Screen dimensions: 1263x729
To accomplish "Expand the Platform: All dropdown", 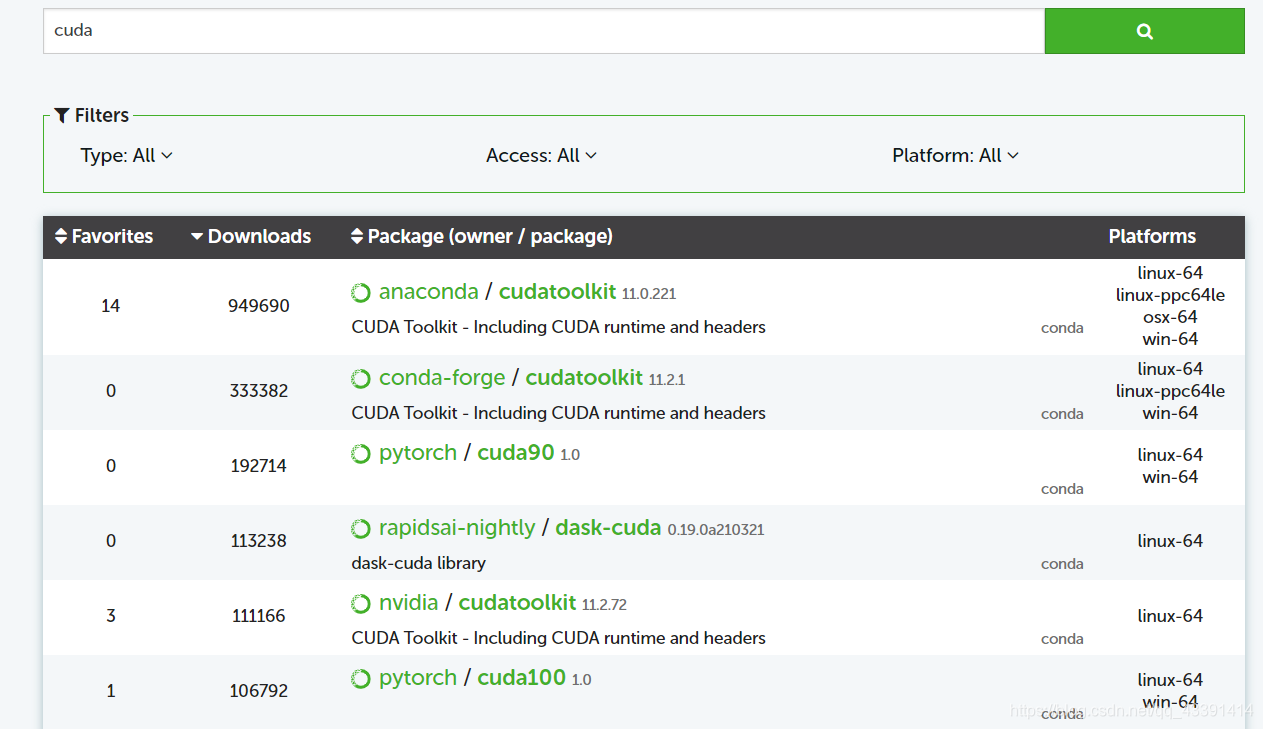I will (955, 155).
